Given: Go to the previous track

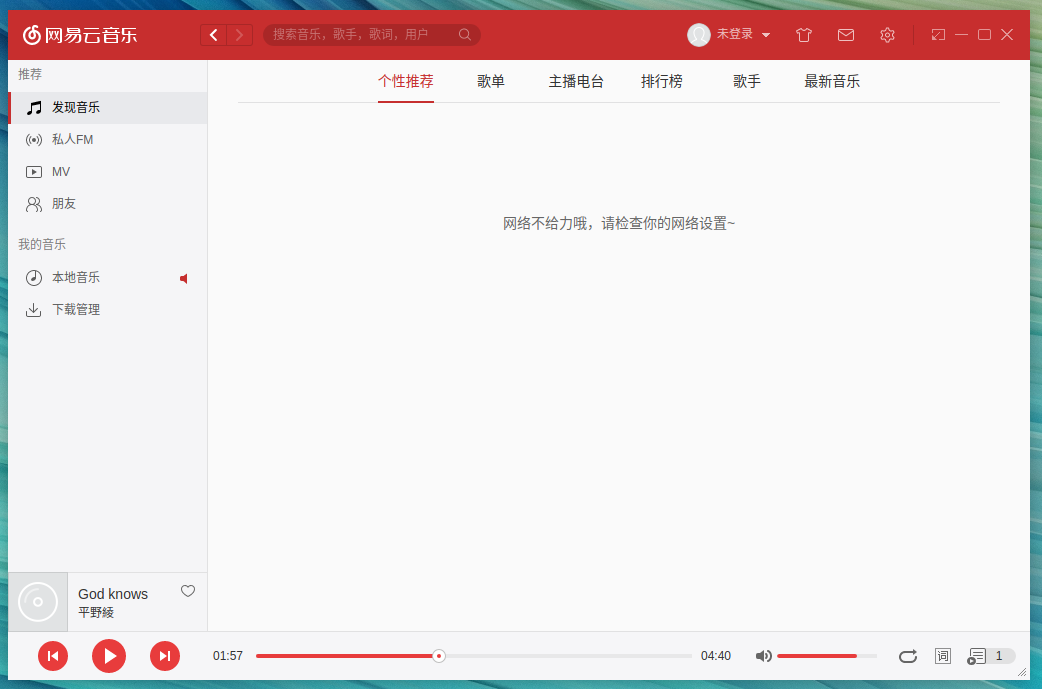Looking at the screenshot, I should pyautogui.click(x=53, y=656).
